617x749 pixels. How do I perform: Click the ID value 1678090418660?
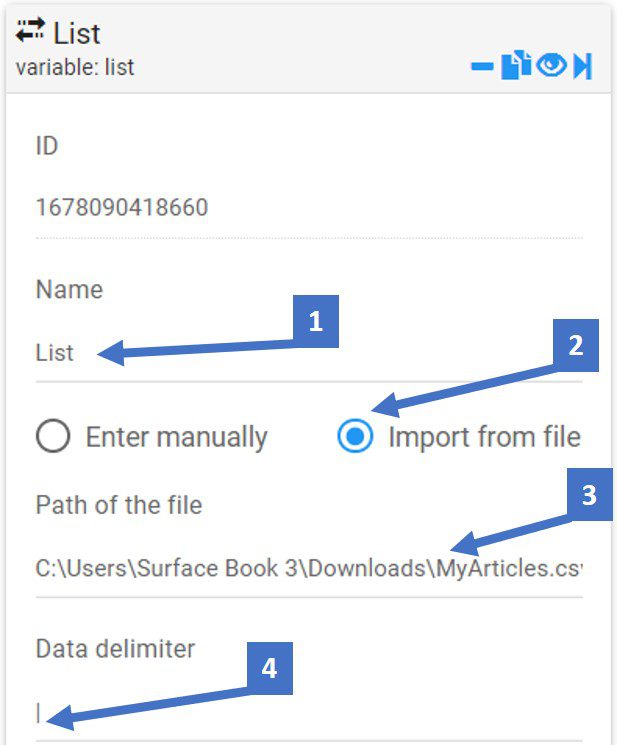click(x=122, y=207)
